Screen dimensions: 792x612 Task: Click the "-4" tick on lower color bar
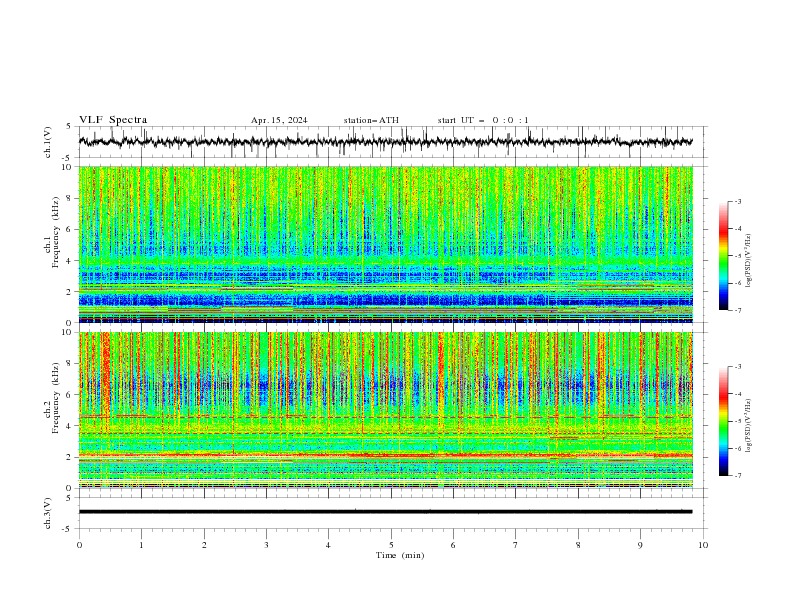coord(738,394)
